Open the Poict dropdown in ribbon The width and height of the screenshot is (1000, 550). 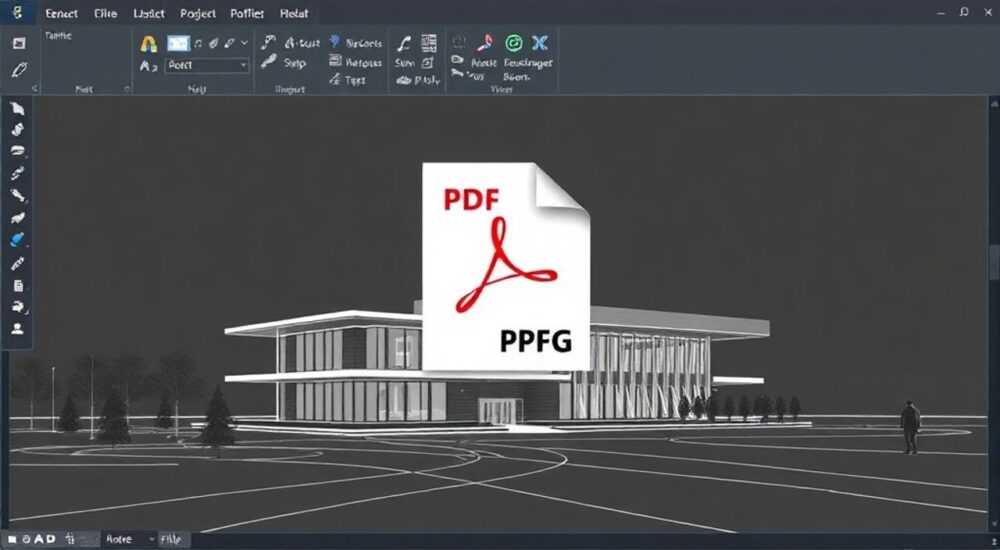pyautogui.click(x=207, y=65)
